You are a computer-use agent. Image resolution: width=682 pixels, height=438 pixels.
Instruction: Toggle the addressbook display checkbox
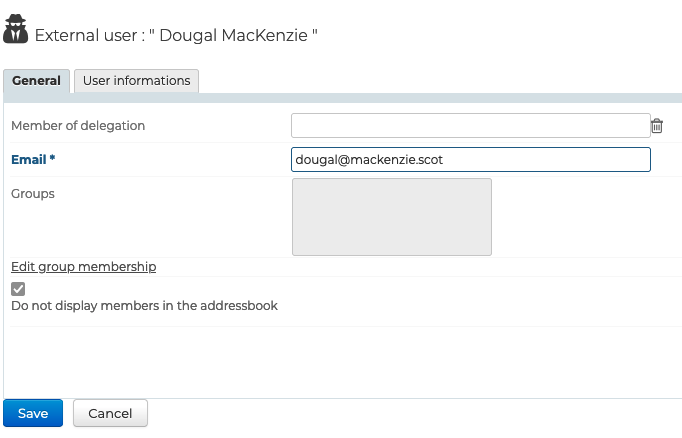tap(18, 289)
